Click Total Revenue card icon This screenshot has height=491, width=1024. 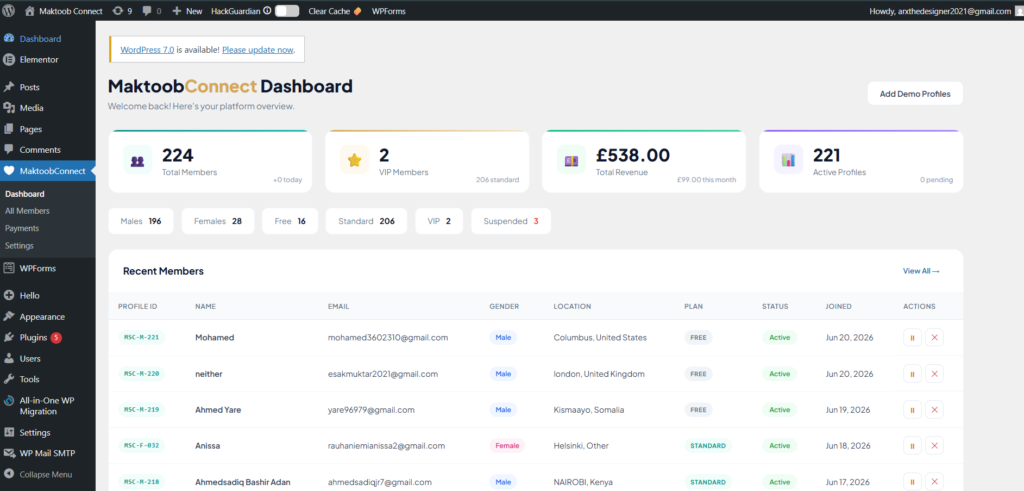pyautogui.click(x=571, y=160)
